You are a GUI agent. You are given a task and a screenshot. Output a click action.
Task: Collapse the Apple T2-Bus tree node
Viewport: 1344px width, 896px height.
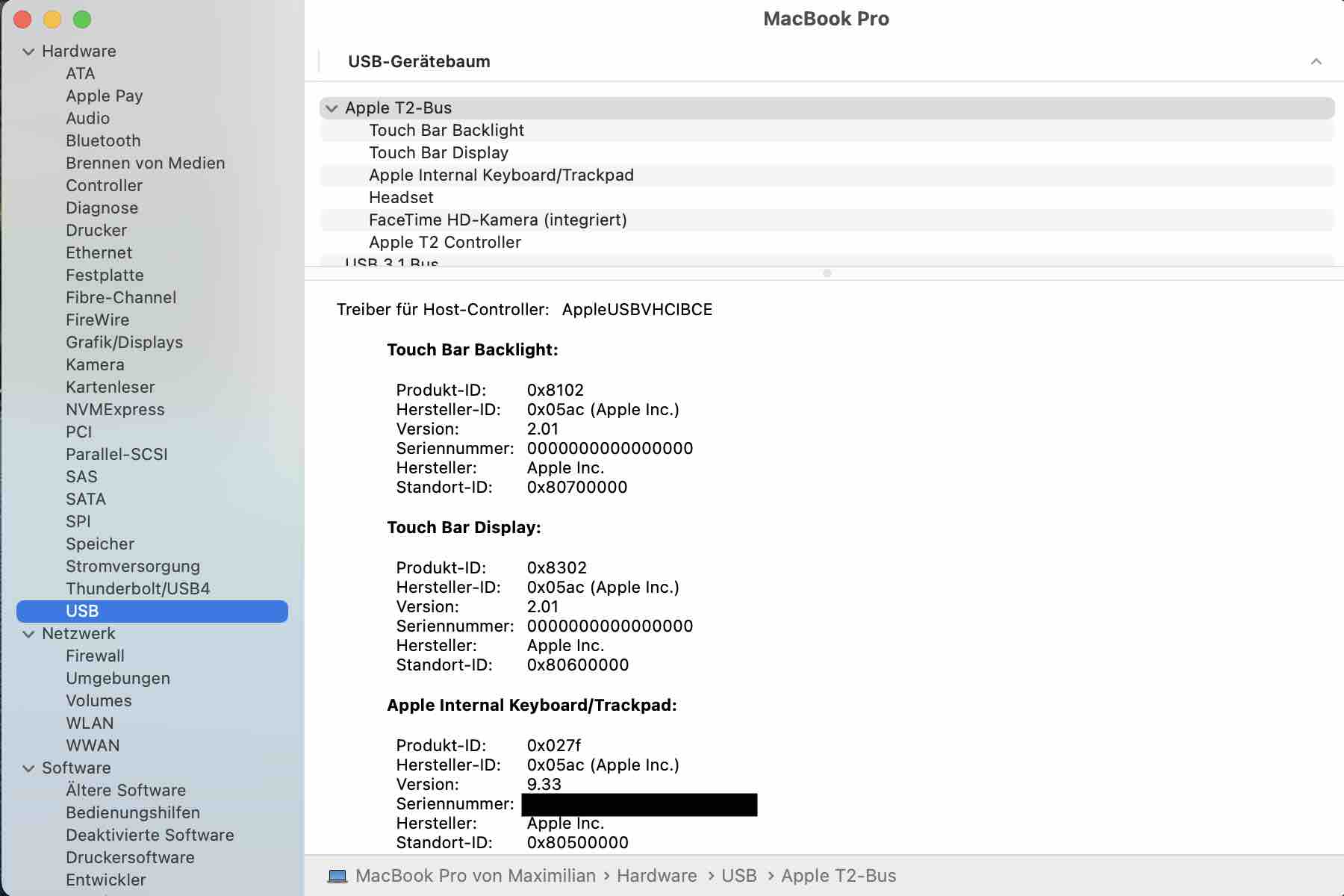[x=332, y=108]
